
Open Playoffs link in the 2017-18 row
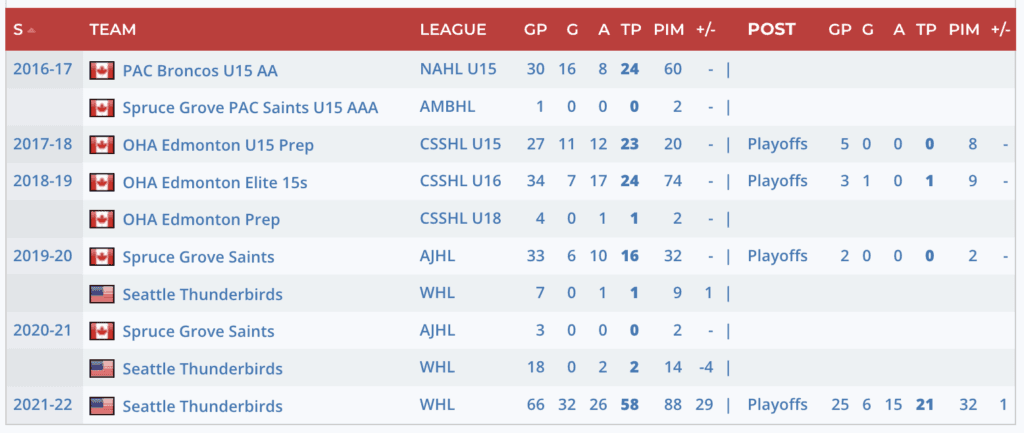click(x=777, y=145)
